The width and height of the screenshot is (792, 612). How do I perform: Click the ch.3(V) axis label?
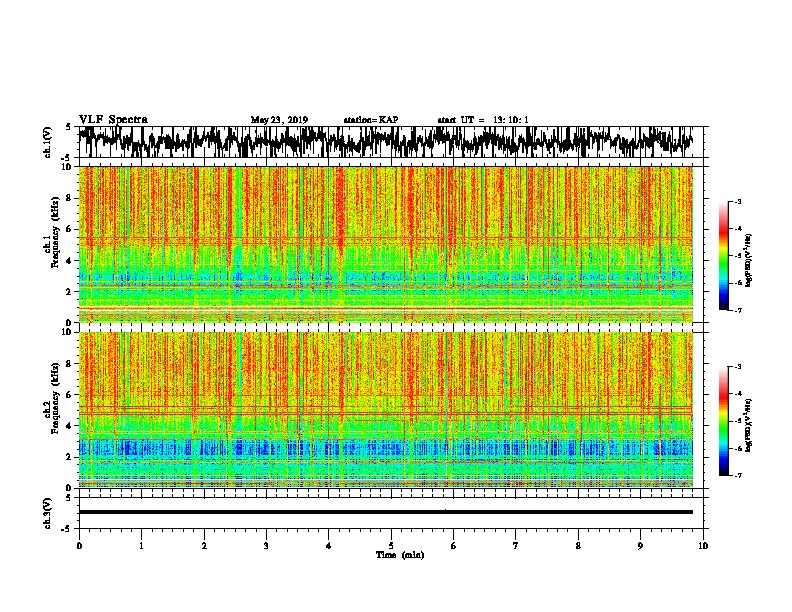(x=48, y=513)
